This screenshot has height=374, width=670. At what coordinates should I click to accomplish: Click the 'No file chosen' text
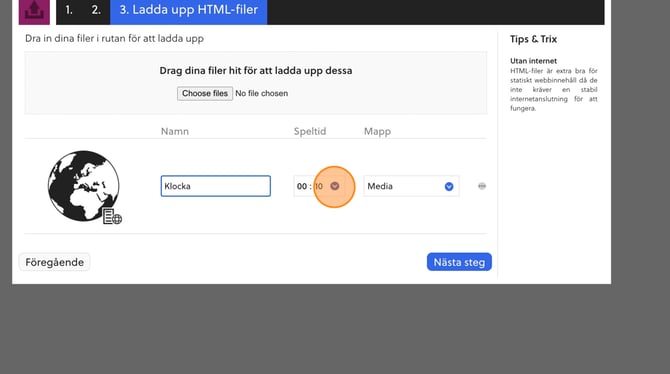point(262,93)
